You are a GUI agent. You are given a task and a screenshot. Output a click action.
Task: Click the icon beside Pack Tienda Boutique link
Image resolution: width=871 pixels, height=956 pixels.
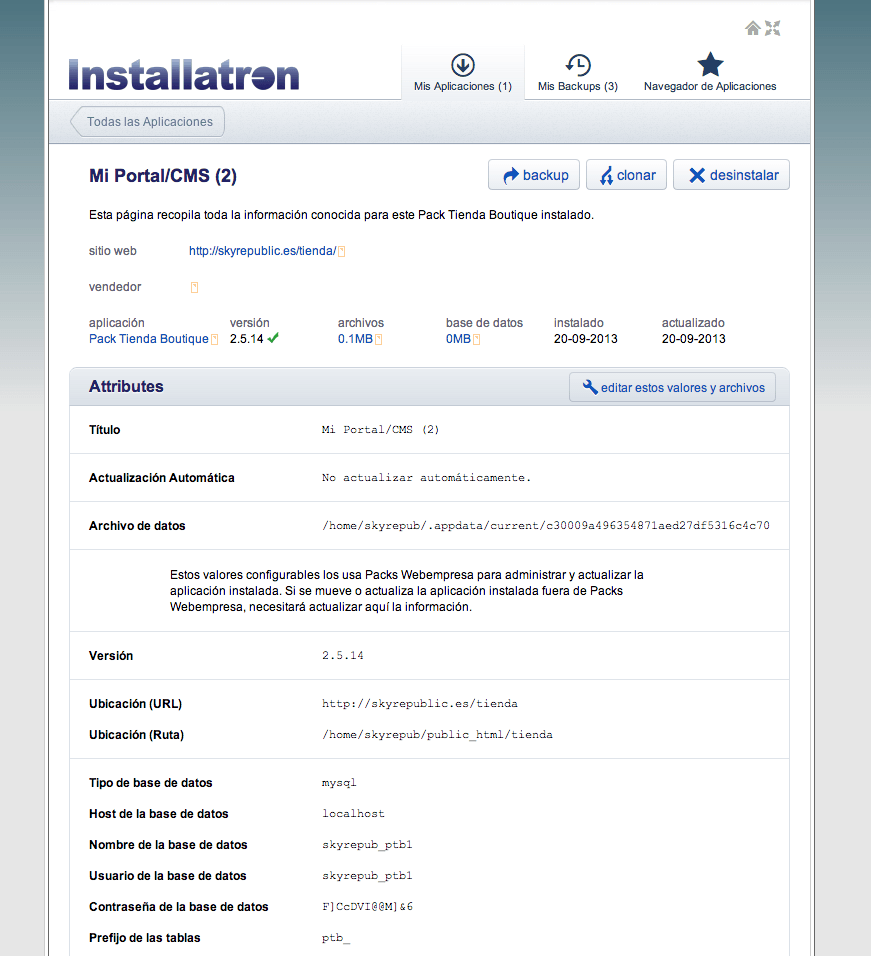click(x=215, y=340)
